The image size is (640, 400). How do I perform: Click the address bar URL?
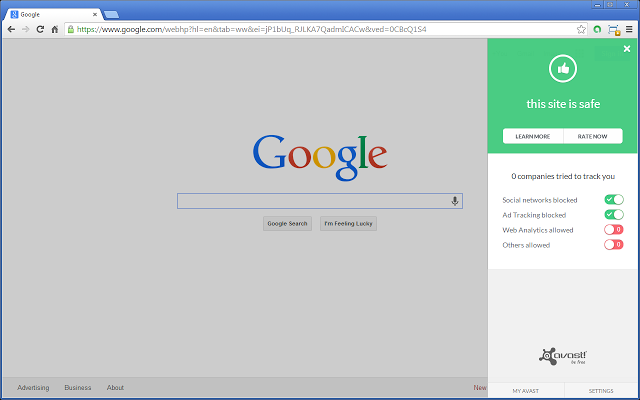click(251, 29)
